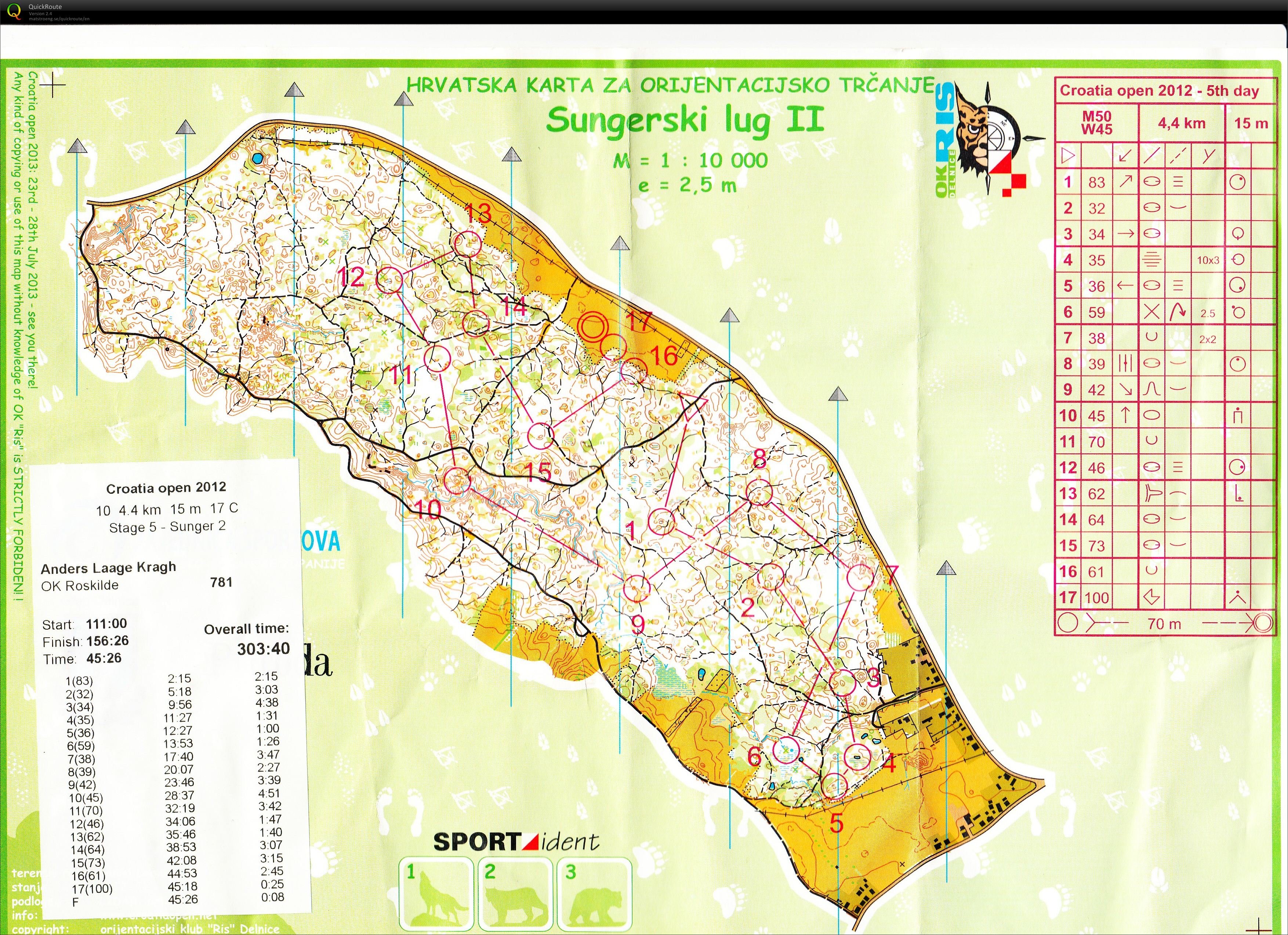
Task: Click 'Croatia open 2012 - 5th day' table header
Action: tap(1160, 91)
